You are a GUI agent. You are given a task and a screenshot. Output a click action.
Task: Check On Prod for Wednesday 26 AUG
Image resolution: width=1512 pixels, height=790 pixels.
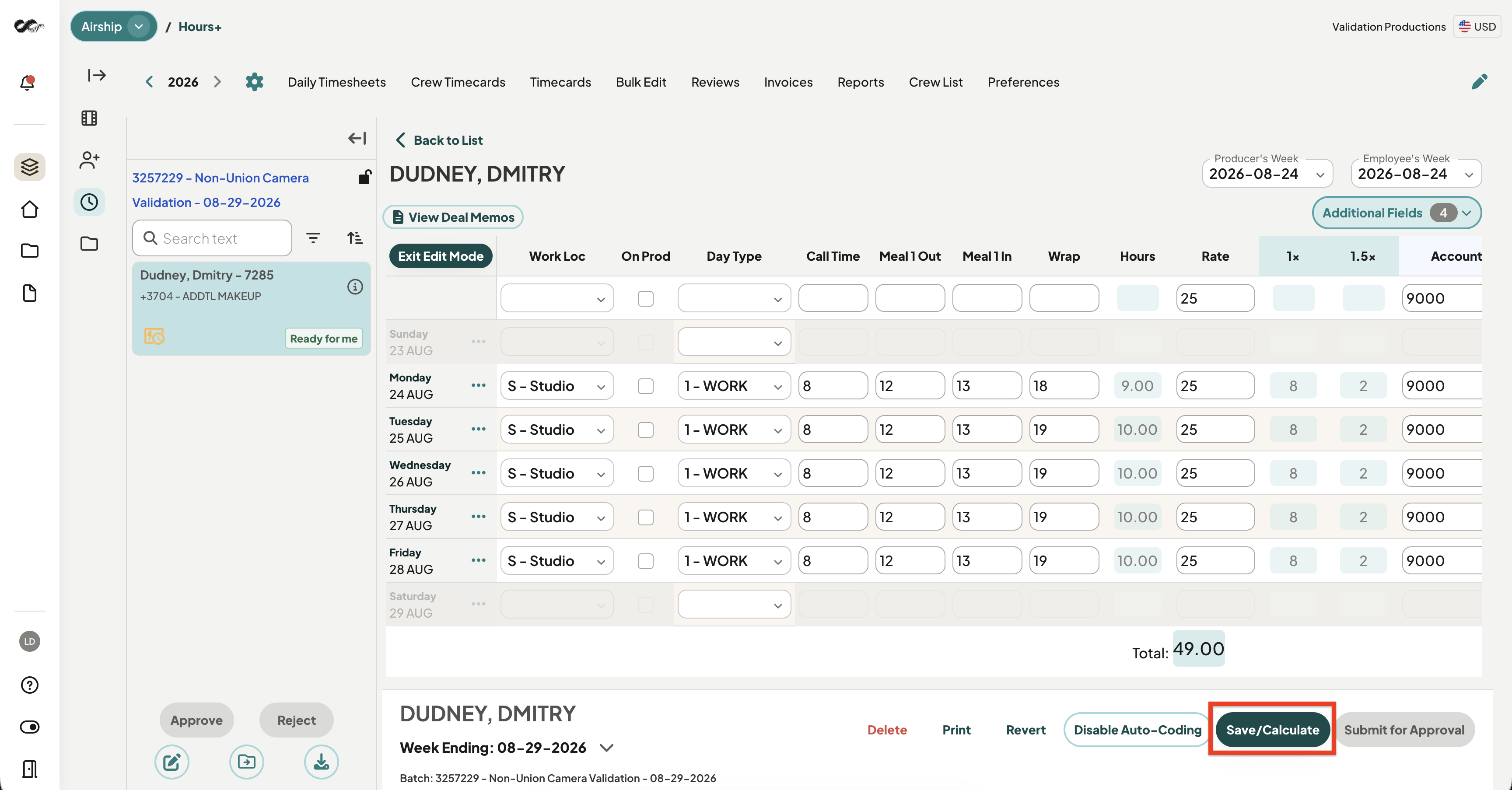coord(646,474)
